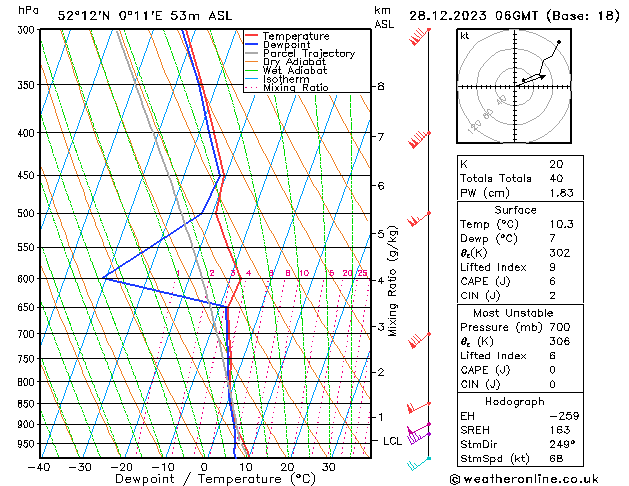Click the surface Dewp value 7
This screenshot has height=486, width=629.
tap(552, 239)
